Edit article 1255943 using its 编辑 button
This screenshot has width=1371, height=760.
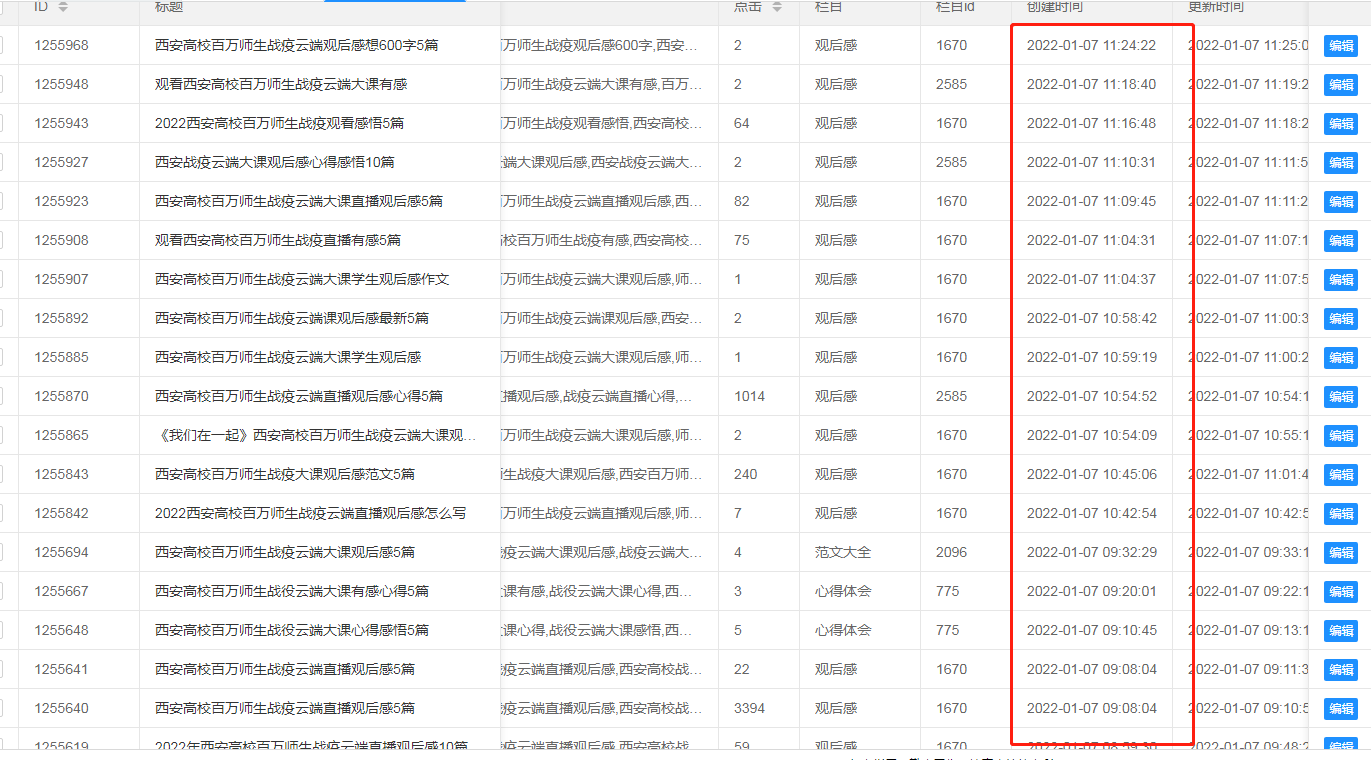(x=1340, y=123)
